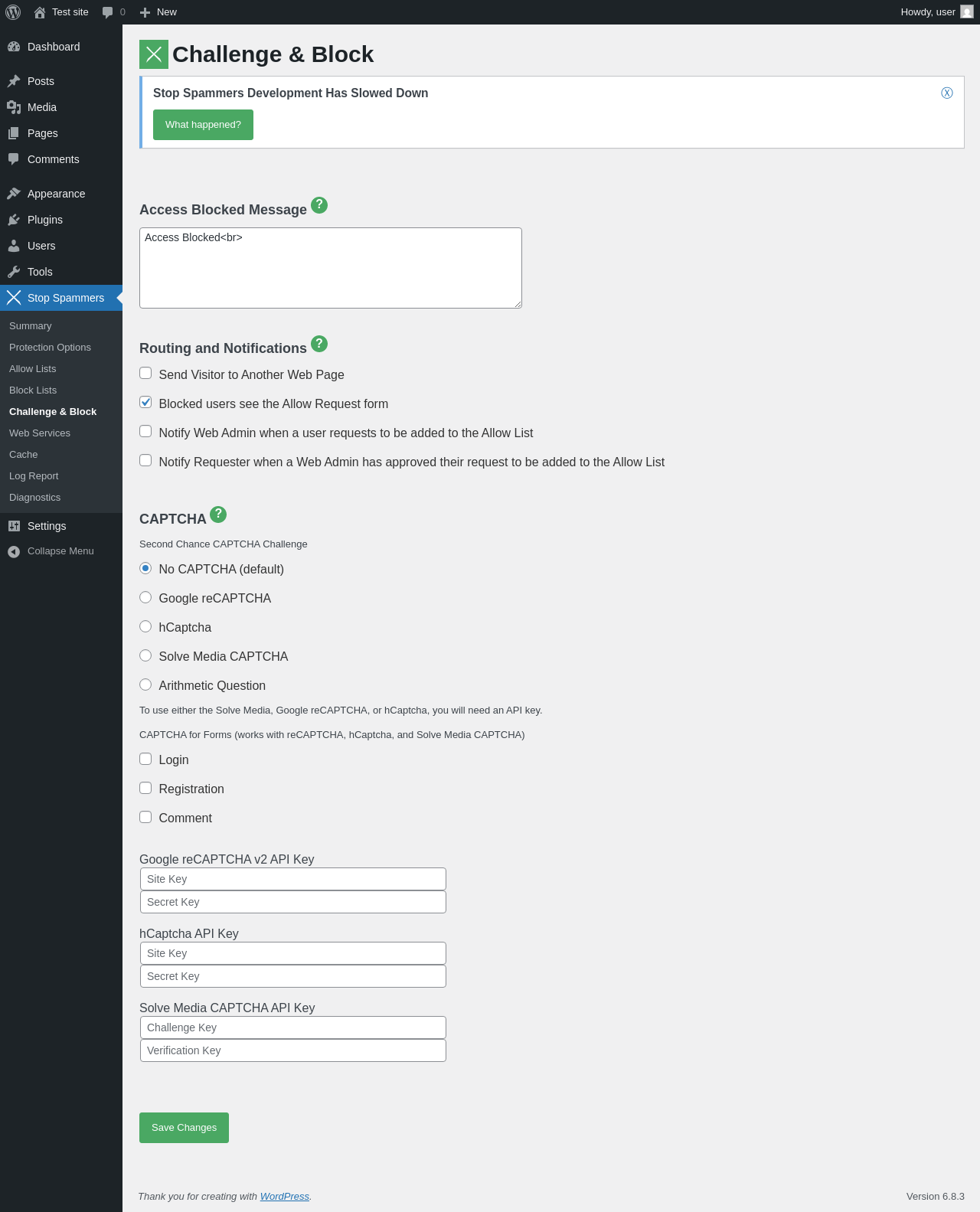The width and height of the screenshot is (980, 1212).
Task: Go to the Block Lists submenu
Action: coord(33,390)
